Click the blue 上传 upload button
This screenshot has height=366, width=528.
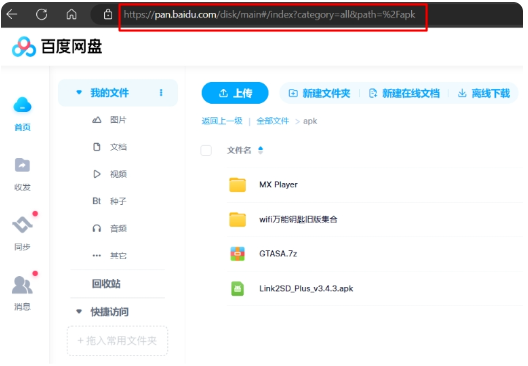tap(235, 93)
